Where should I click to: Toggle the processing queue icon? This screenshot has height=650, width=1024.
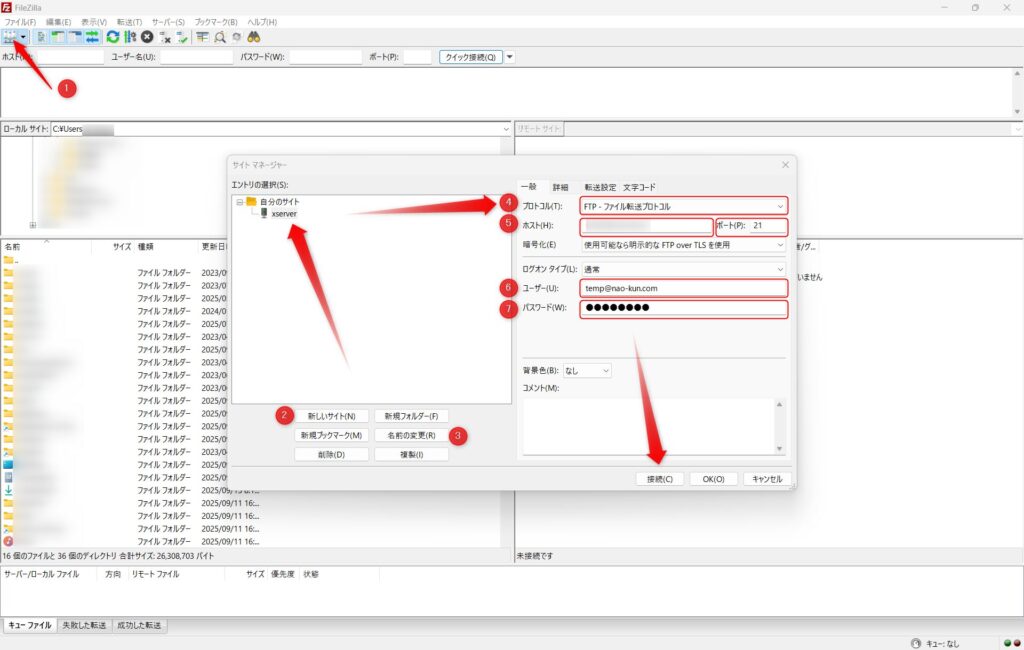(x=130, y=37)
